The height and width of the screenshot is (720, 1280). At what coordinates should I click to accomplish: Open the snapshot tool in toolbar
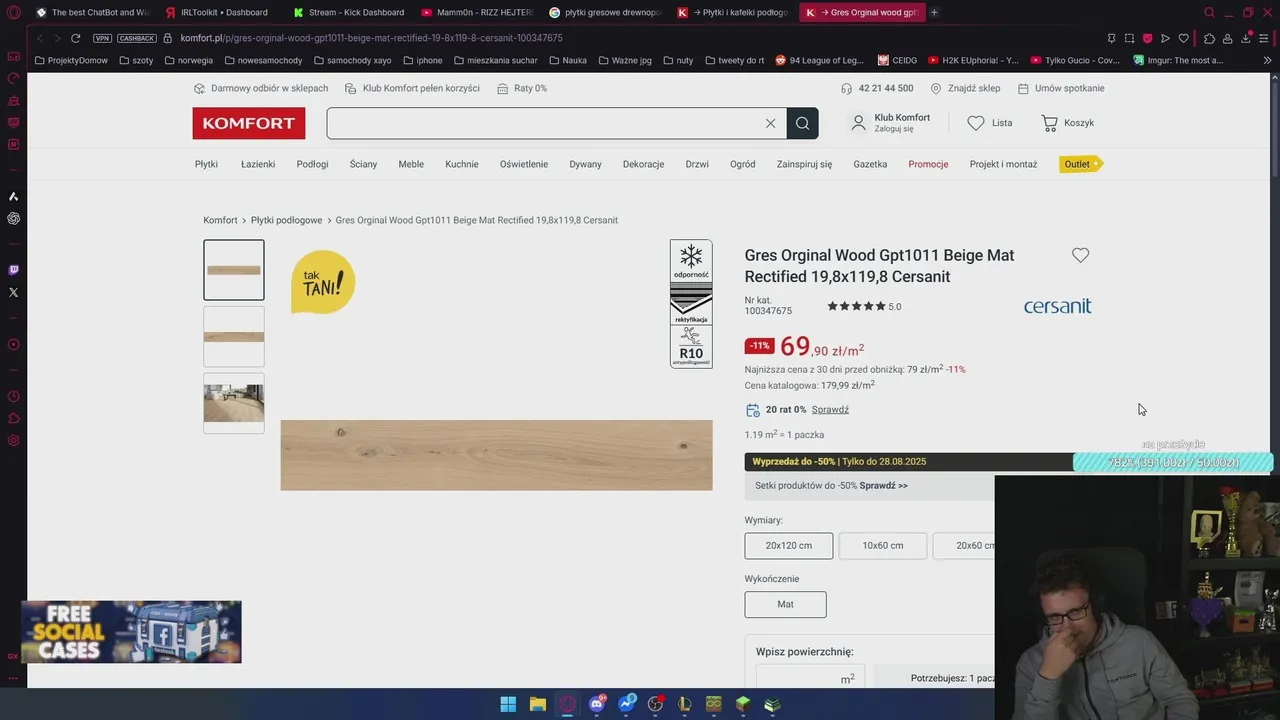click(x=1129, y=38)
